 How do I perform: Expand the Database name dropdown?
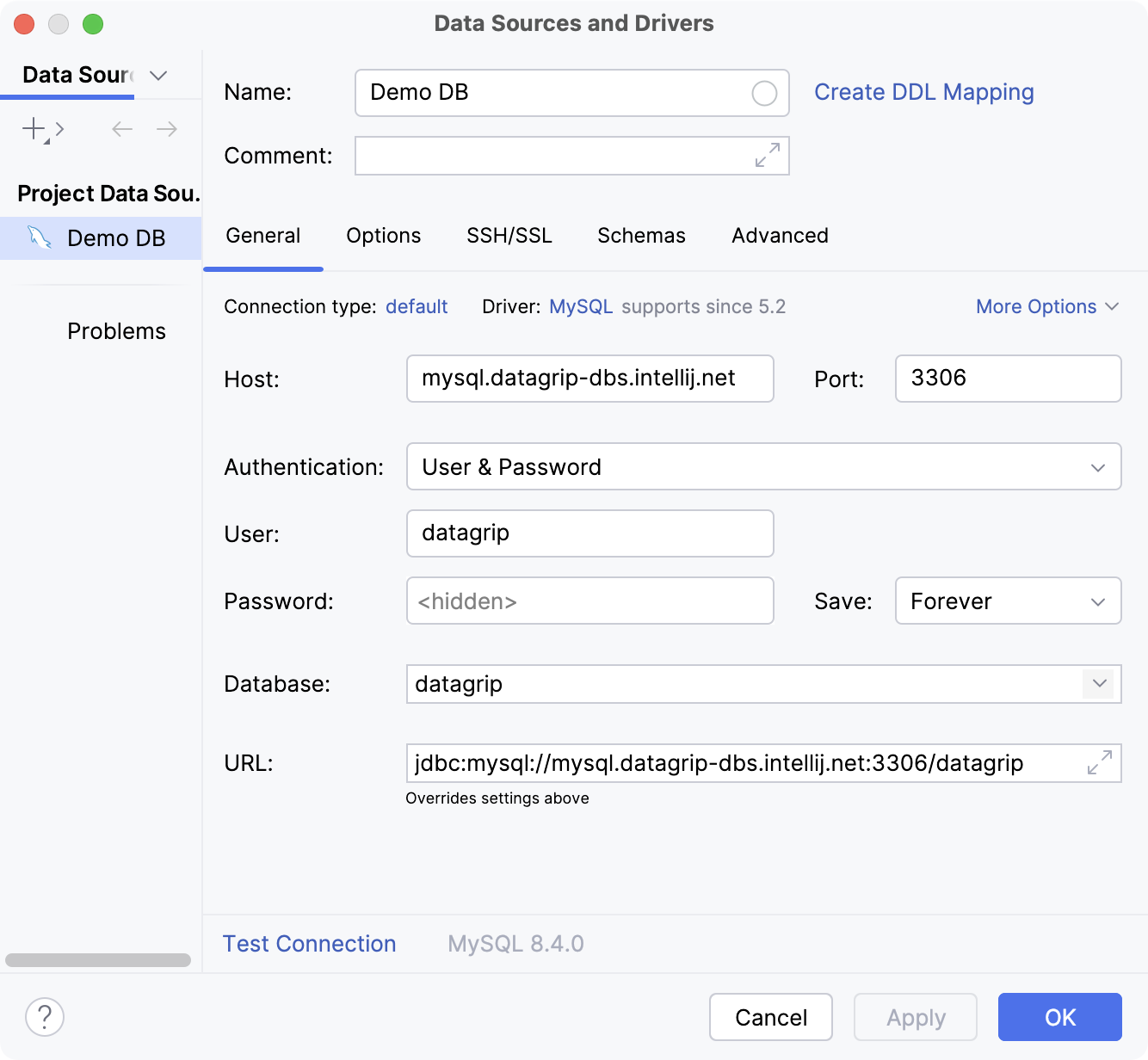(1098, 683)
